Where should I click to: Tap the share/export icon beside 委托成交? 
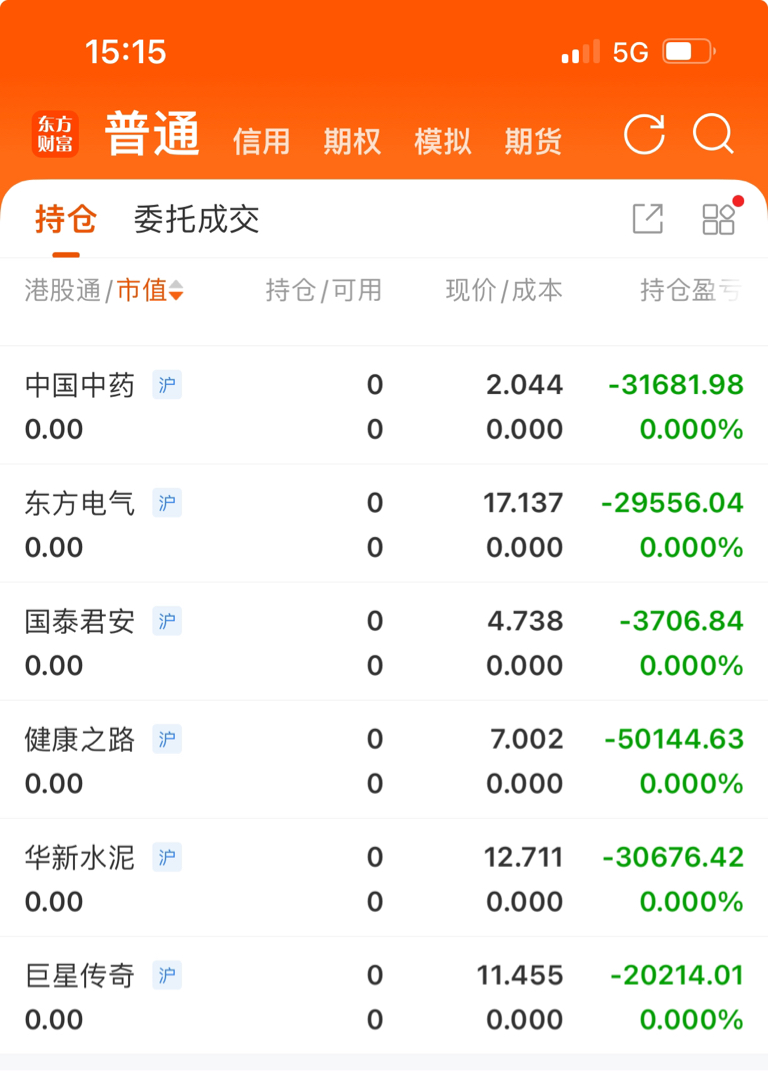click(648, 219)
